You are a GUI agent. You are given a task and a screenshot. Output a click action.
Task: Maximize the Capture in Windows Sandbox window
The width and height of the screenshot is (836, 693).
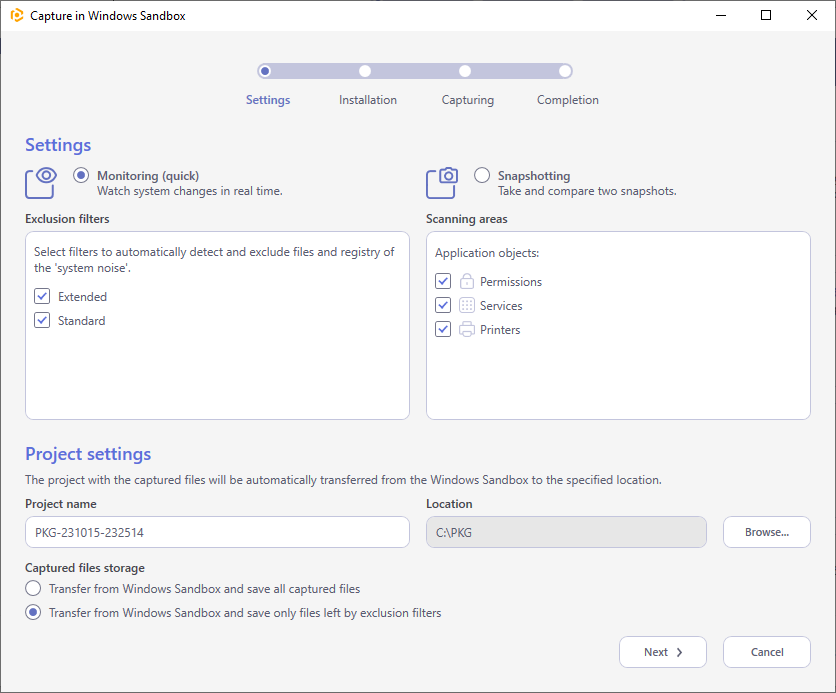pos(766,15)
